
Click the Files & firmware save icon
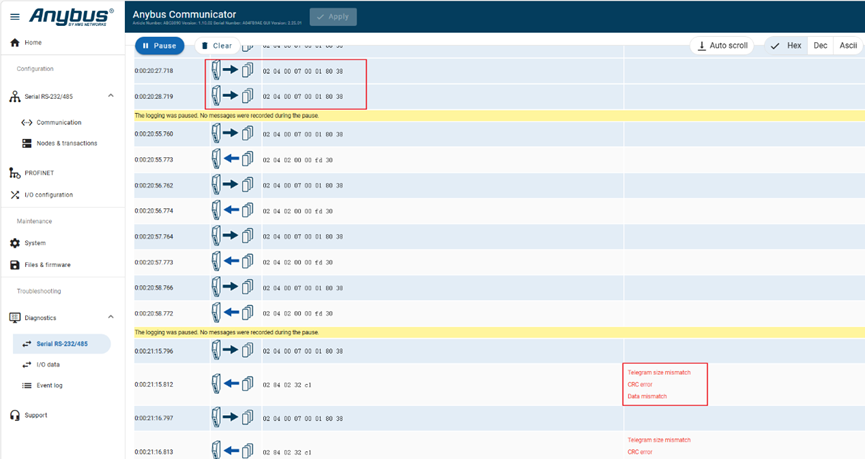click(x=15, y=265)
